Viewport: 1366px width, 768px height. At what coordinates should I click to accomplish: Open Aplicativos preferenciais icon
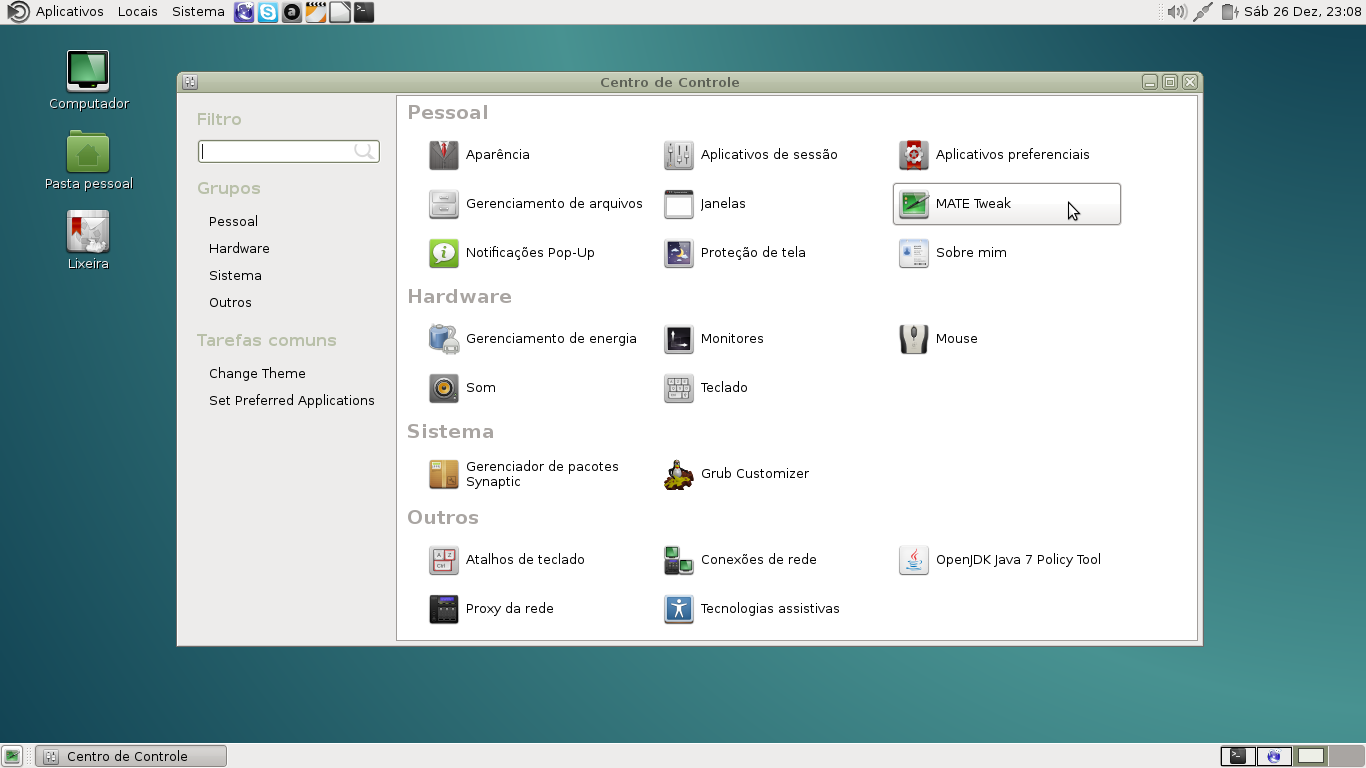pos(914,155)
